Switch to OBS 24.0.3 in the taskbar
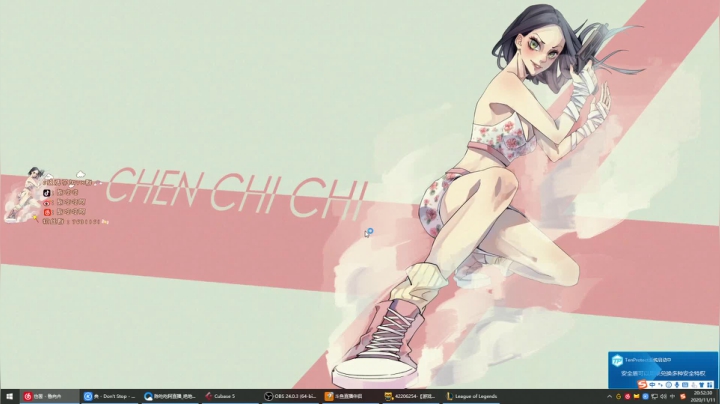The height and width of the screenshot is (404, 720). tap(291, 396)
